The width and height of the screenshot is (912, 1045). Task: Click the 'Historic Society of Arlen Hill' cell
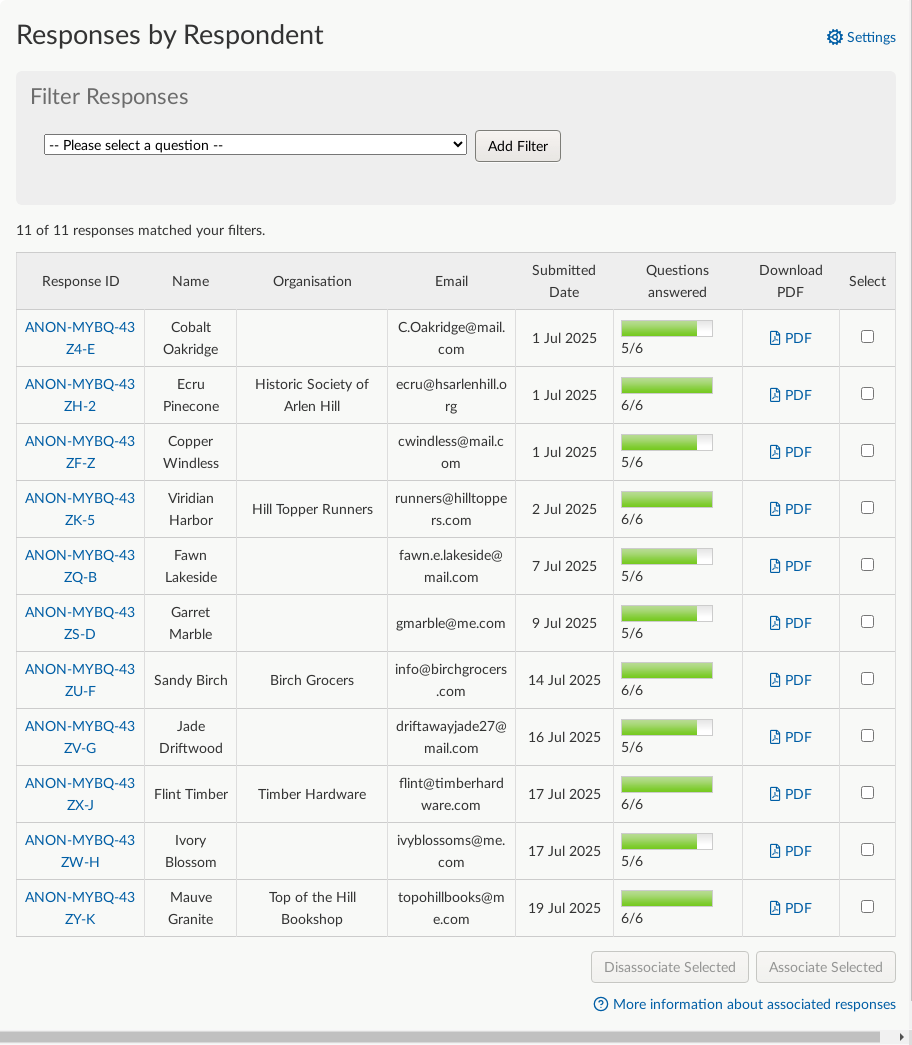click(x=312, y=395)
